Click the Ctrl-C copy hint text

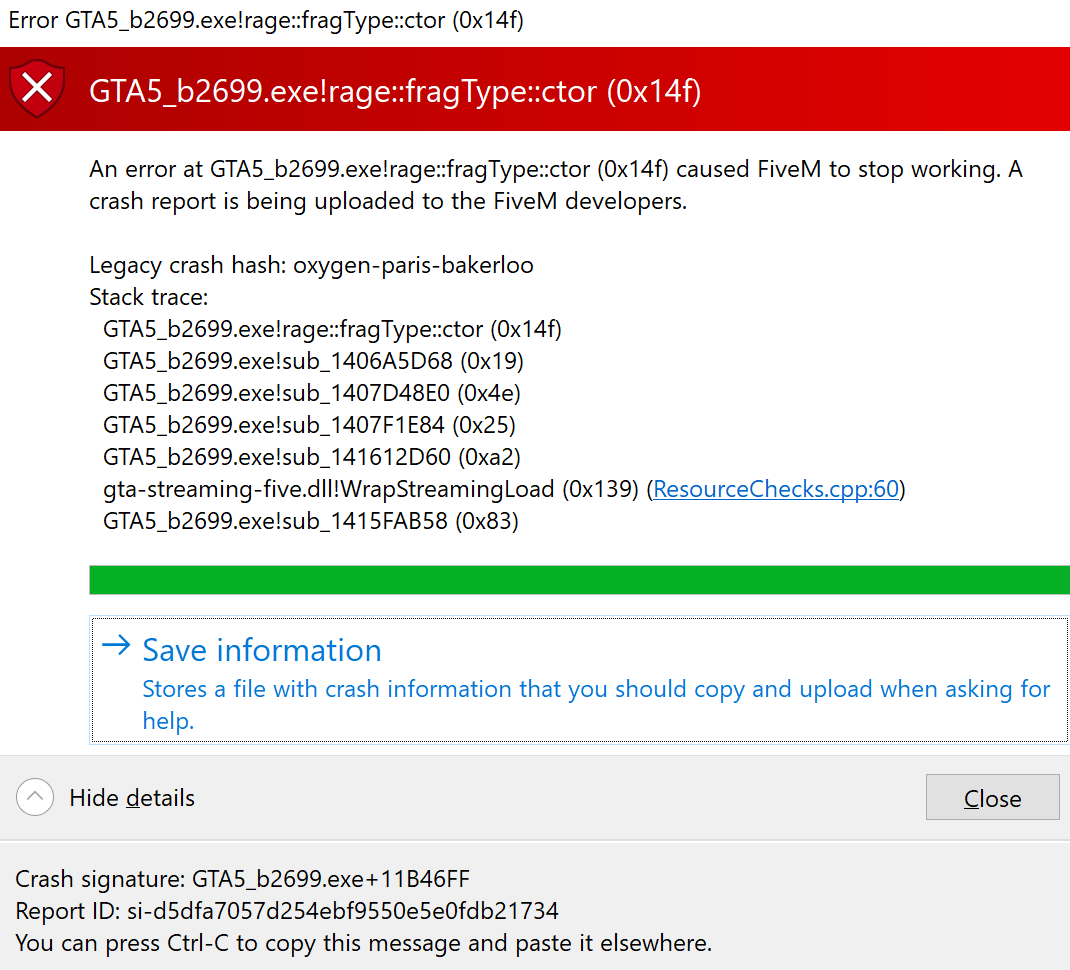(x=364, y=943)
